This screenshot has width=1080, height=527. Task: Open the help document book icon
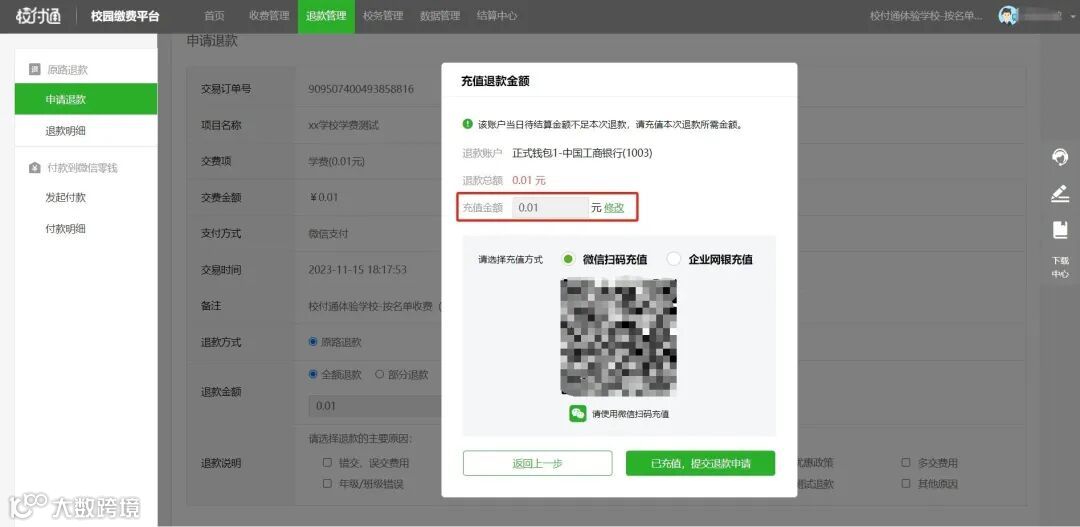coord(1060,229)
